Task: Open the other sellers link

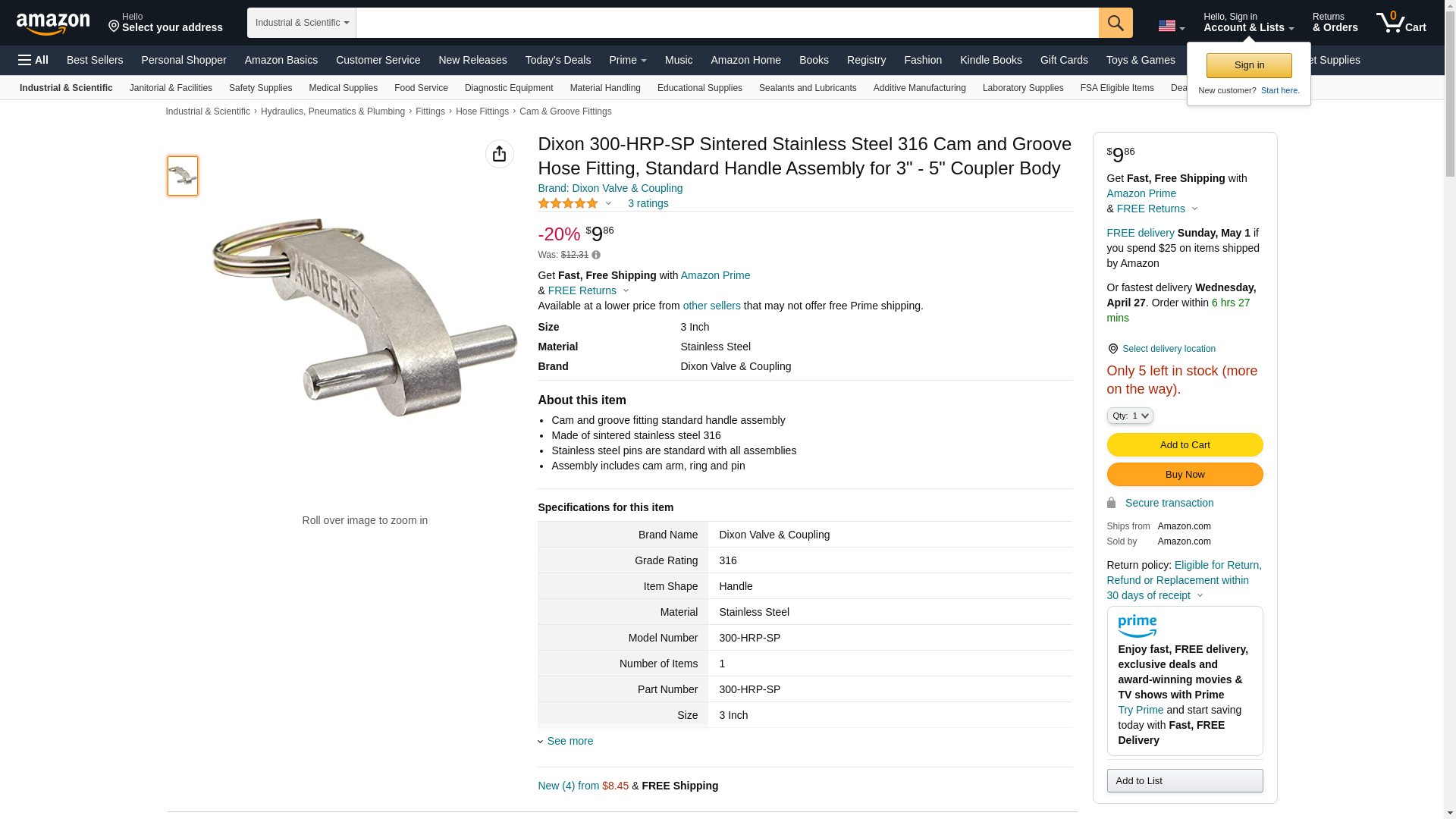Action: click(x=711, y=306)
